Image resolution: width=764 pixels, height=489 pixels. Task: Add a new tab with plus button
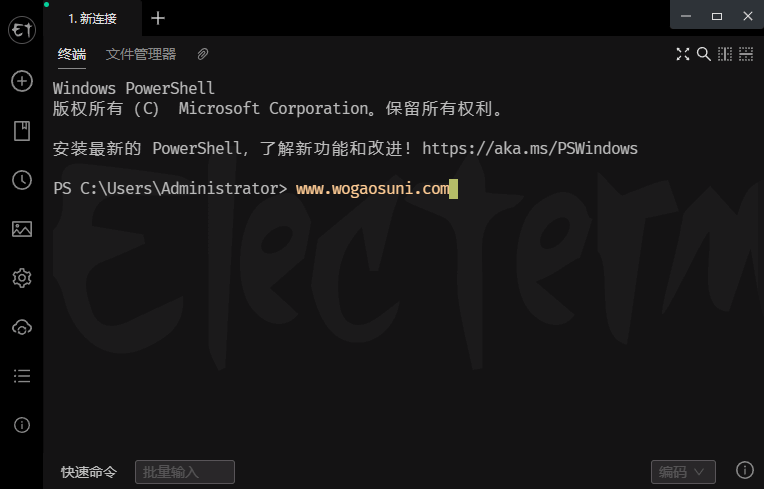[158, 19]
